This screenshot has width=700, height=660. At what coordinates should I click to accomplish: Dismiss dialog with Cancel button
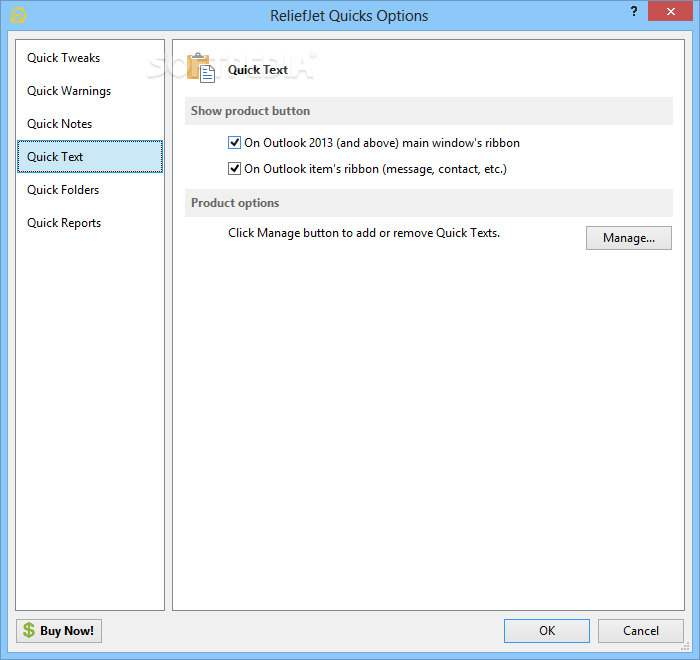(641, 631)
